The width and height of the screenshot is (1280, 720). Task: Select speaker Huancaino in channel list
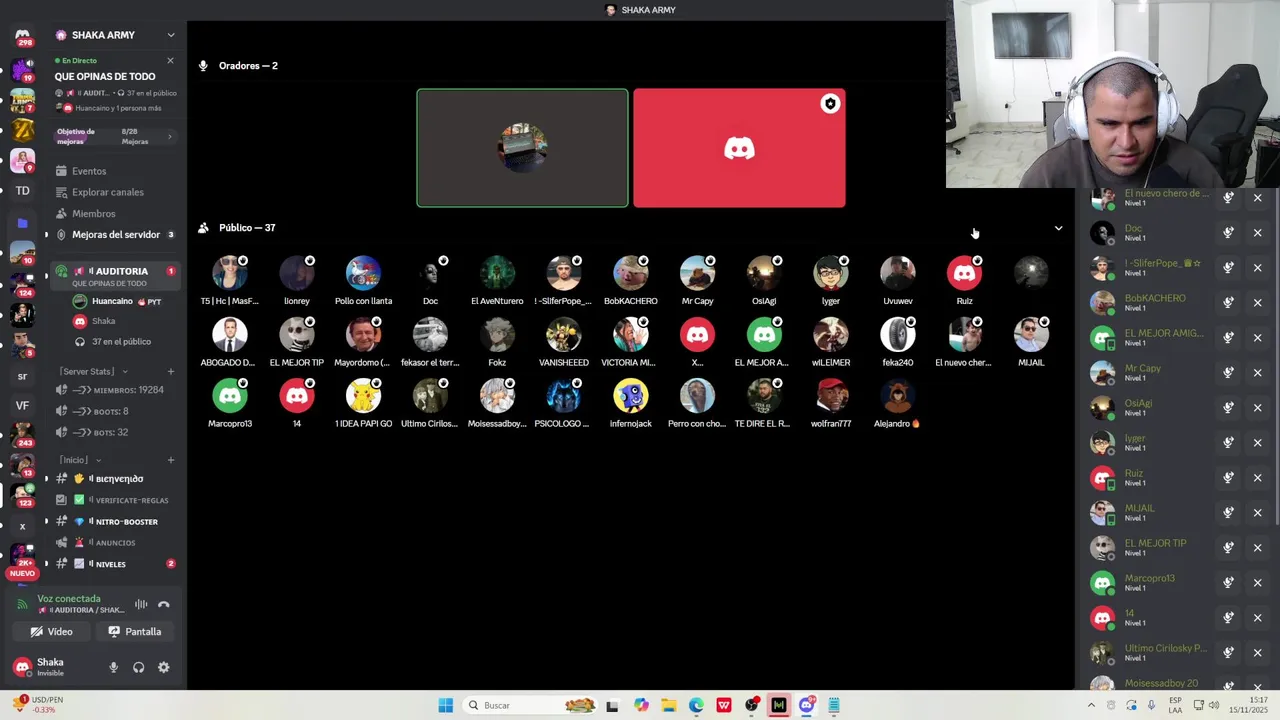[x=120, y=301]
